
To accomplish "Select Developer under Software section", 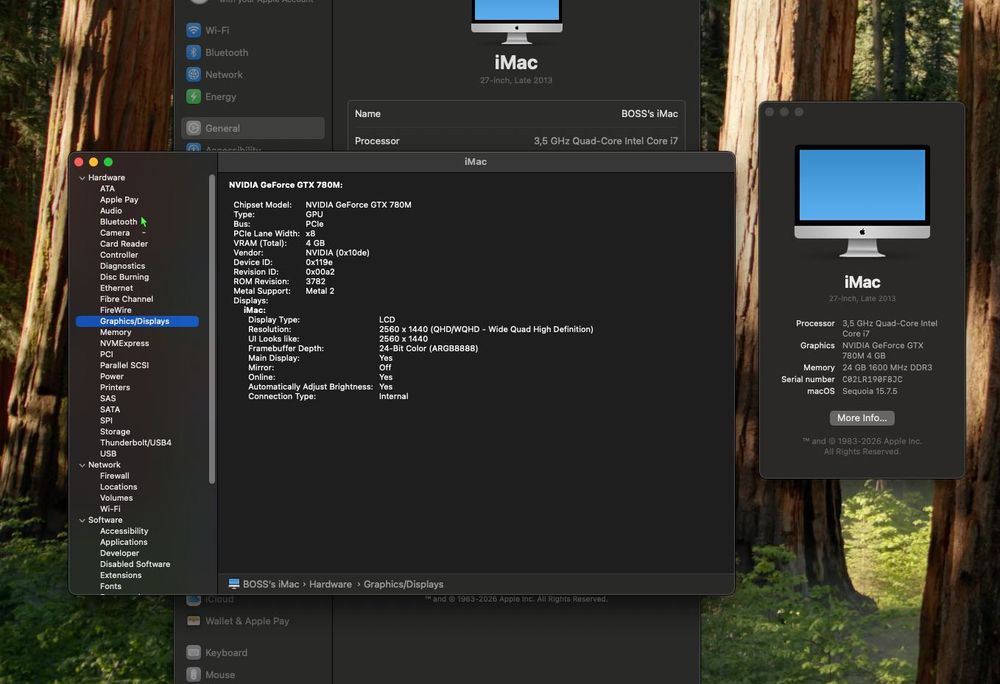I will click(119, 553).
